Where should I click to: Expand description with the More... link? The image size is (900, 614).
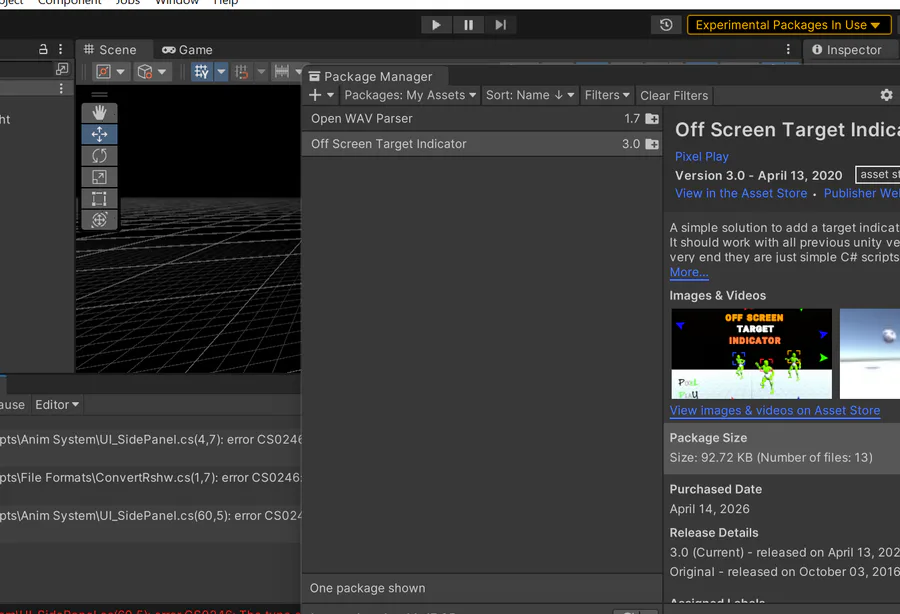[689, 273]
